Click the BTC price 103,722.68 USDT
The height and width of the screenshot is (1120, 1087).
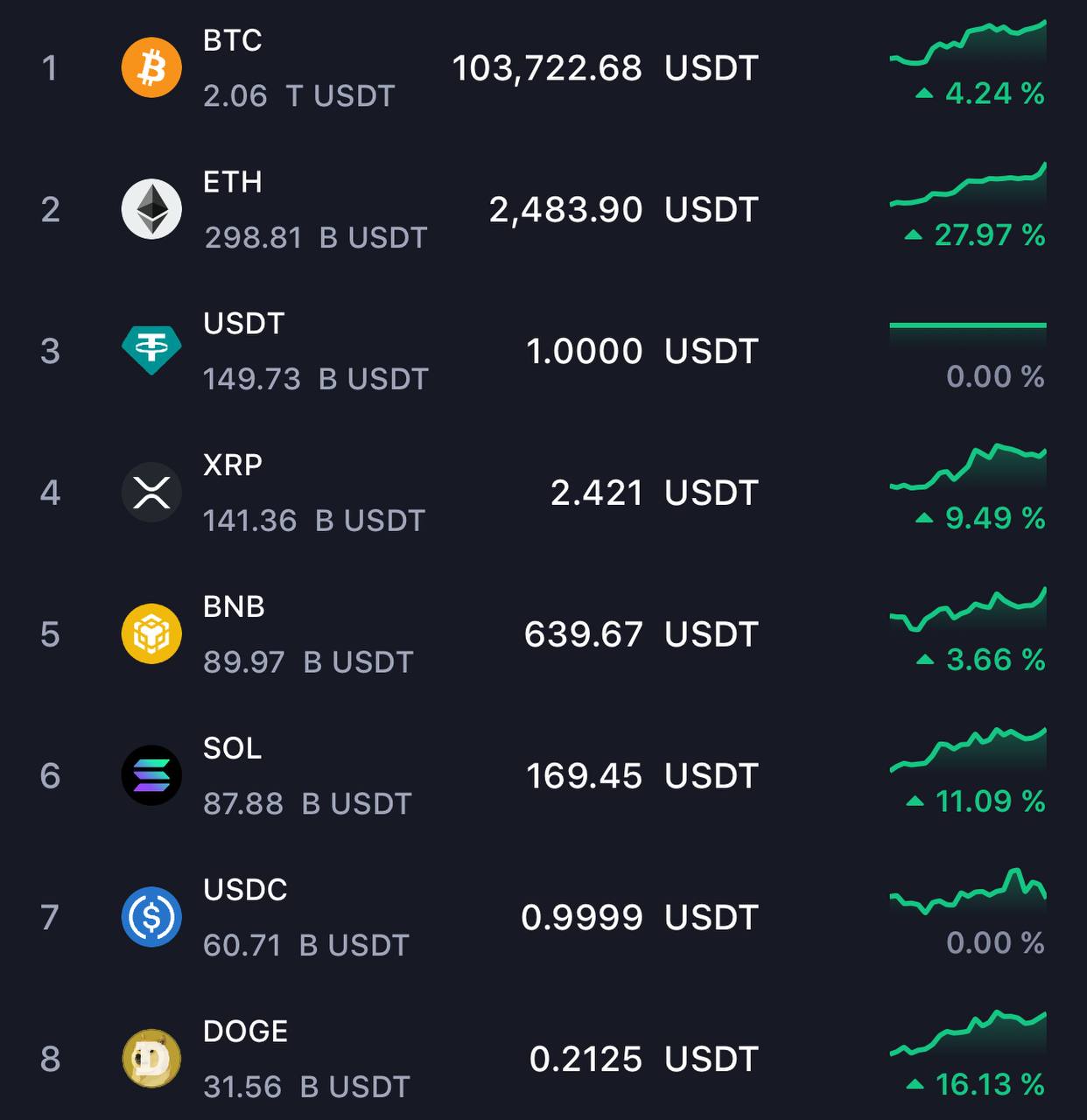pyautogui.click(x=605, y=68)
